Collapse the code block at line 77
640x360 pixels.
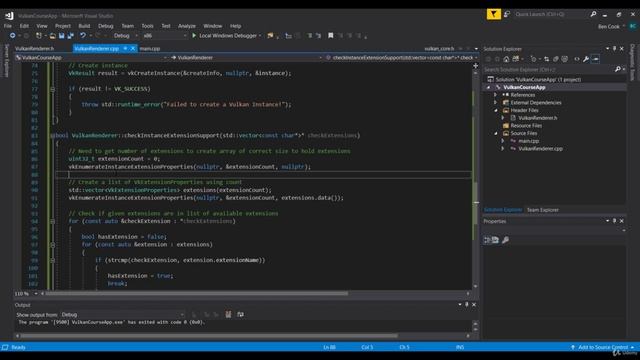53,89
